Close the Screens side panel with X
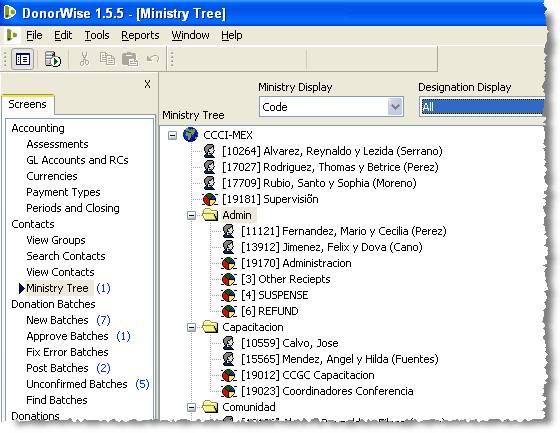 tap(148, 84)
